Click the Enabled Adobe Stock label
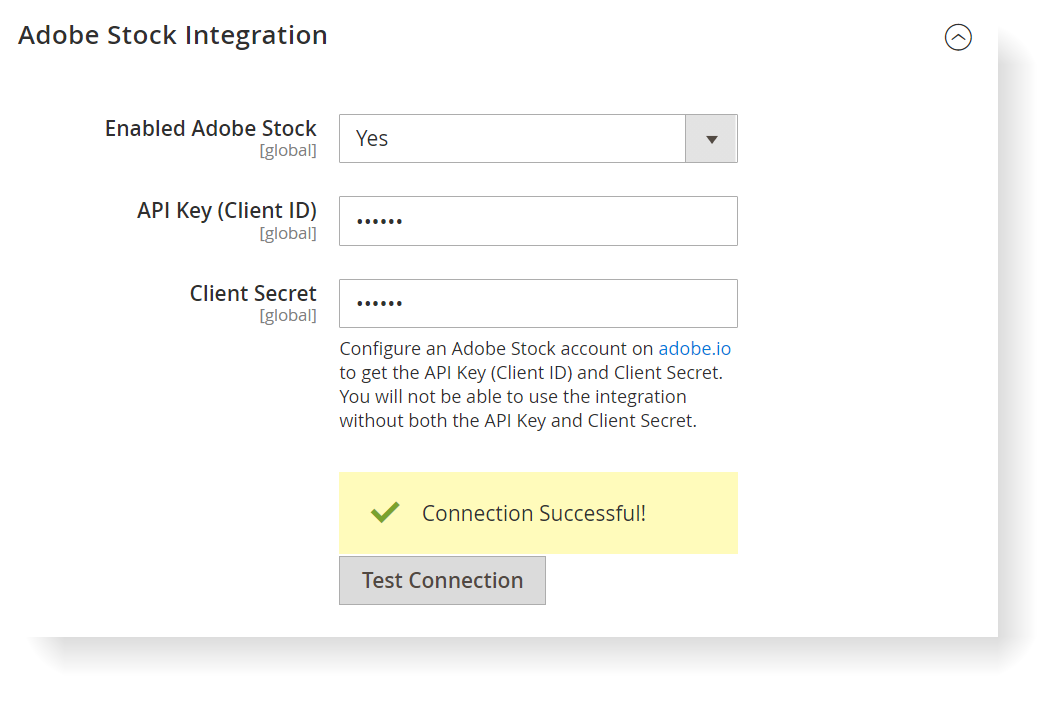Screen dimensions: 1063x702 (210, 129)
